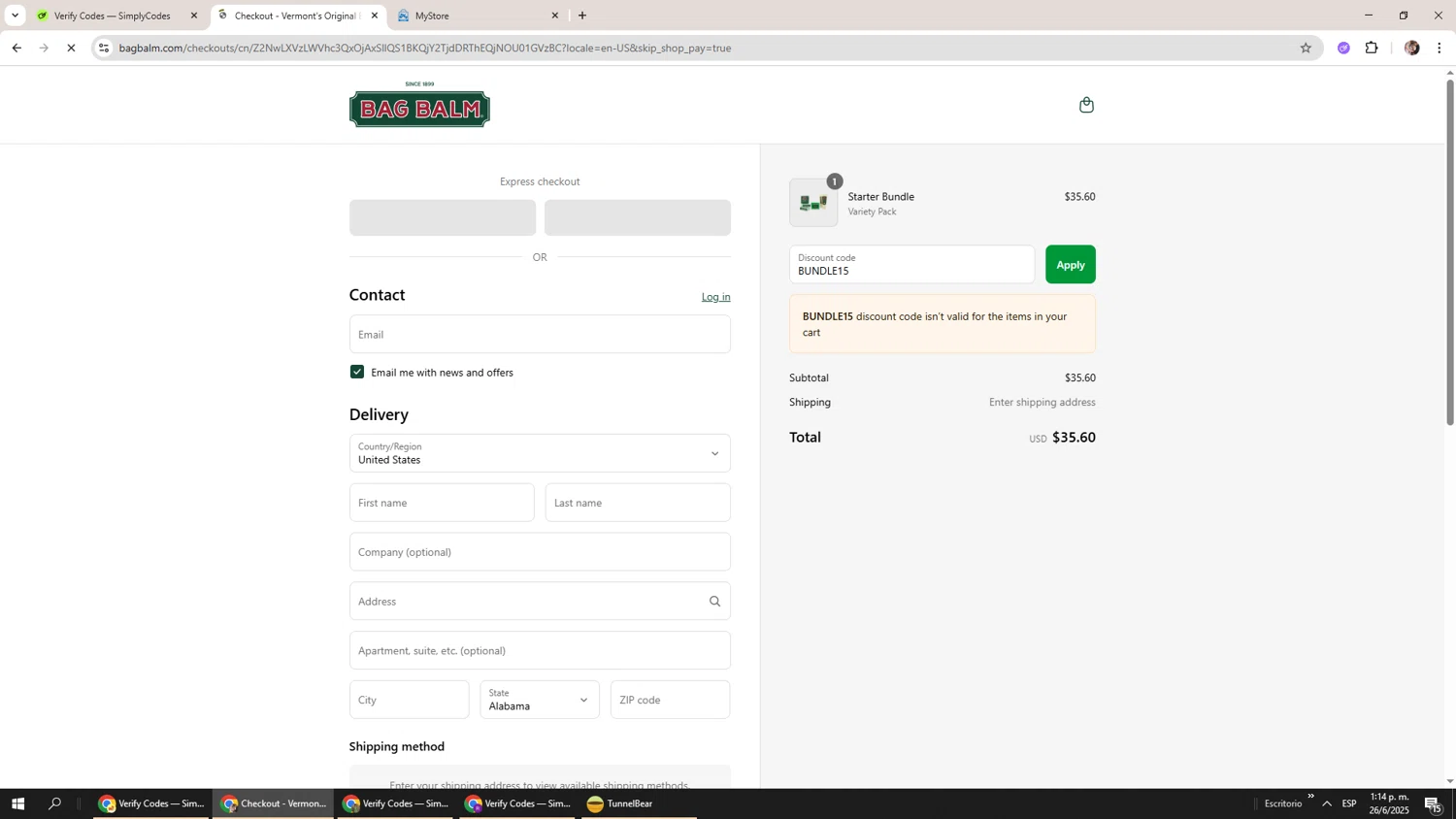Open the shopping bag cart icon
The image size is (1456, 819).
pos(1086,105)
